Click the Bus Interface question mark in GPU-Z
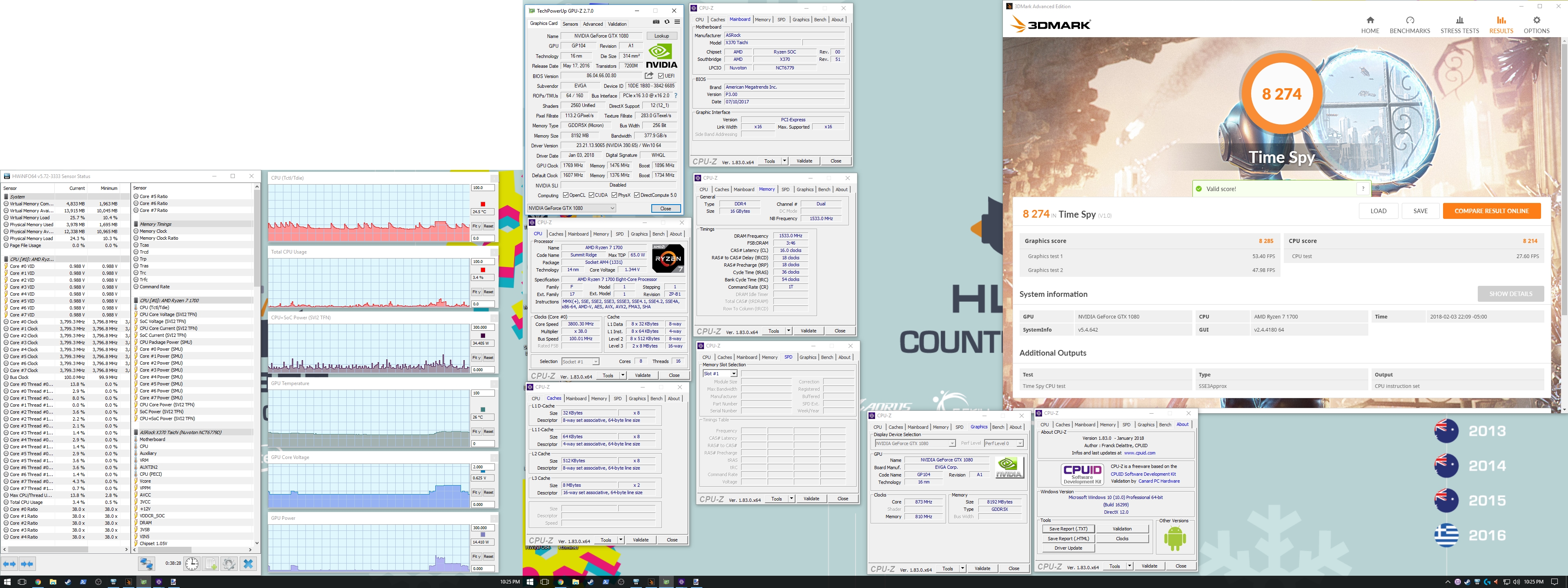Image resolution: width=1568 pixels, height=588 pixels. 676,96
